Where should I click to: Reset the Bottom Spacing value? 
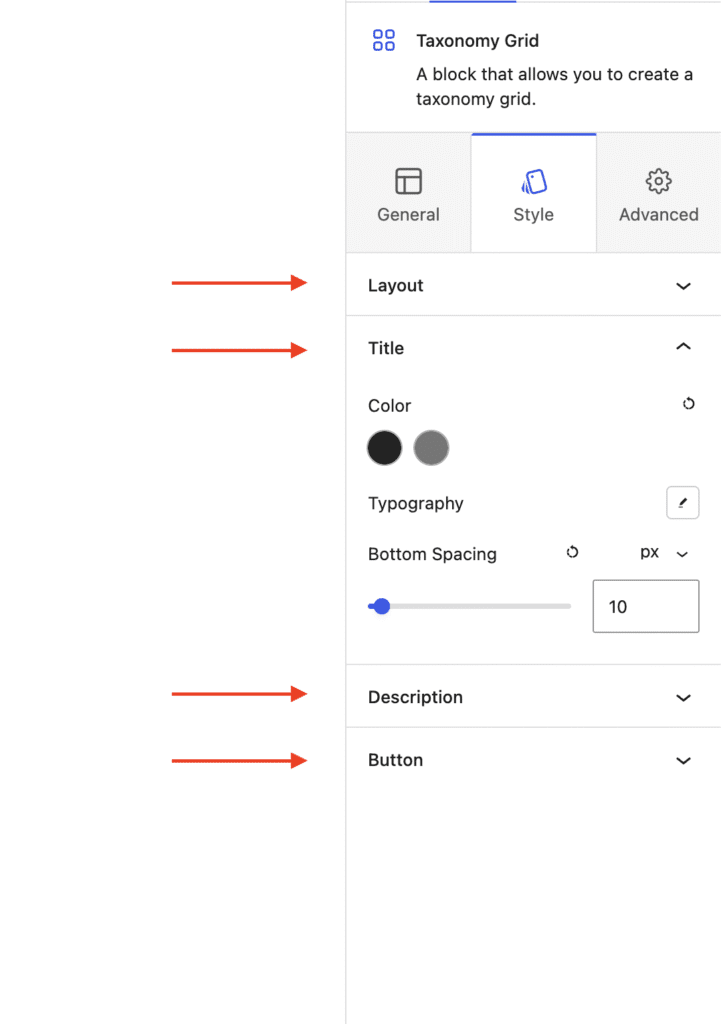[x=572, y=552]
